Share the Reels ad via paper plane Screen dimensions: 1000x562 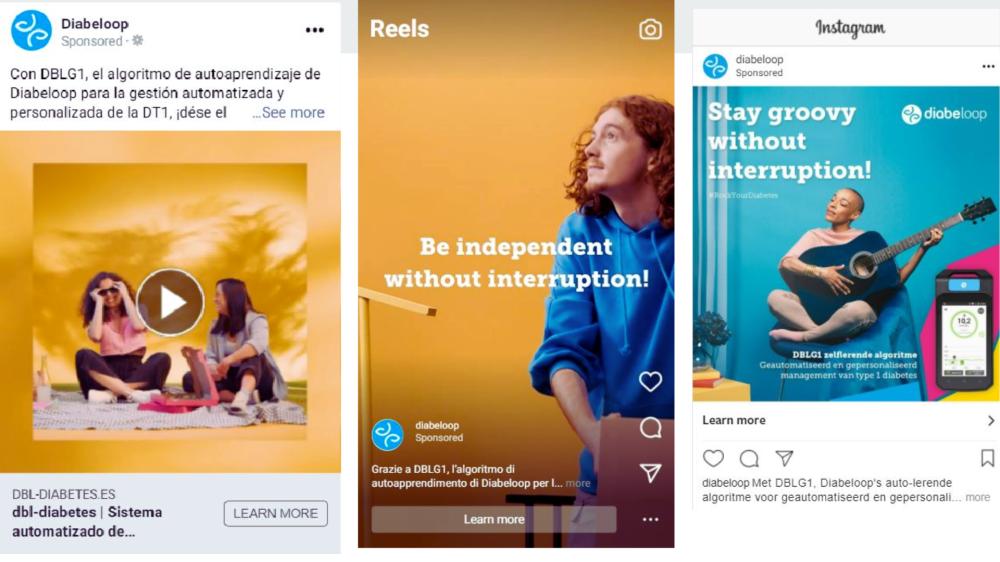tap(651, 473)
